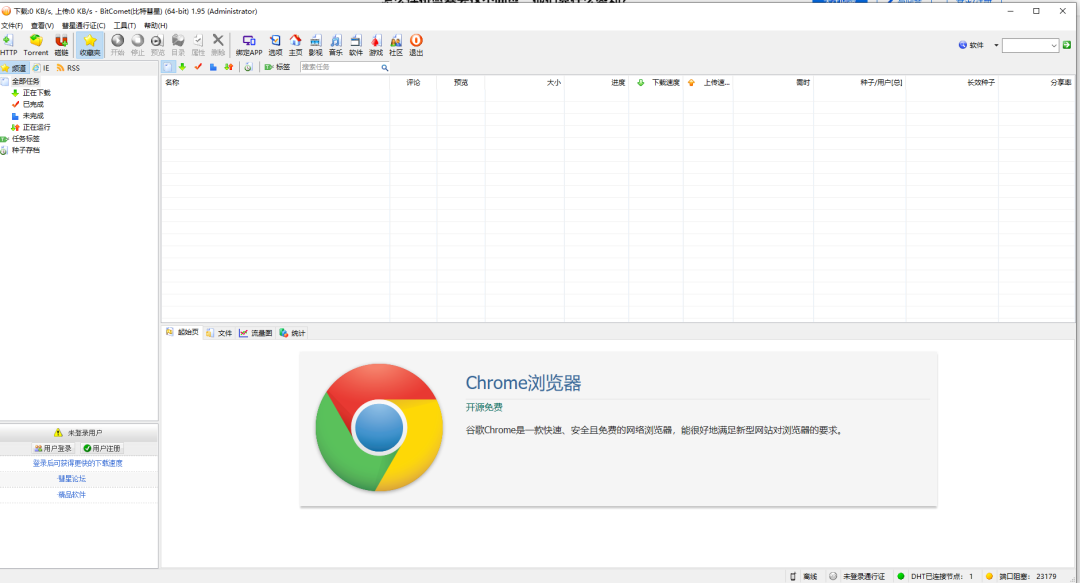Toggle the downloading green arrow filter icon
The image size is (1080, 583).
[183, 67]
